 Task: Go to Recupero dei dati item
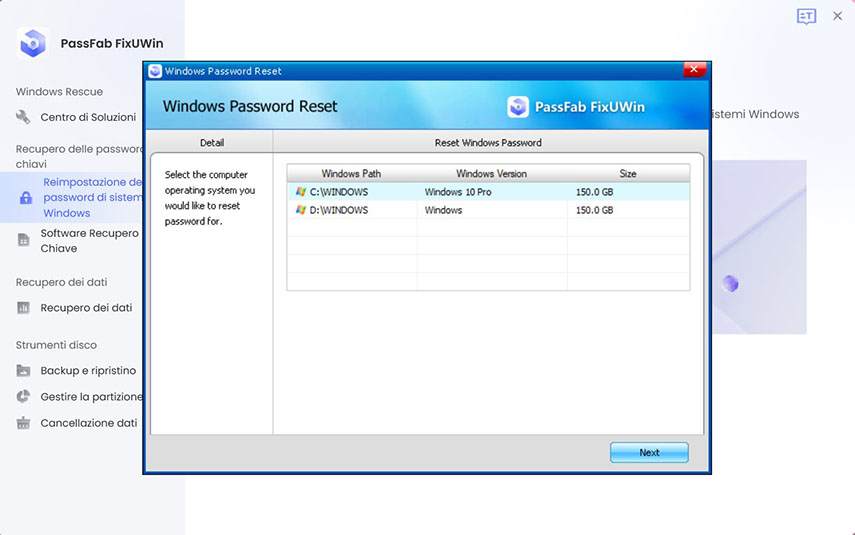(x=86, y=308)
